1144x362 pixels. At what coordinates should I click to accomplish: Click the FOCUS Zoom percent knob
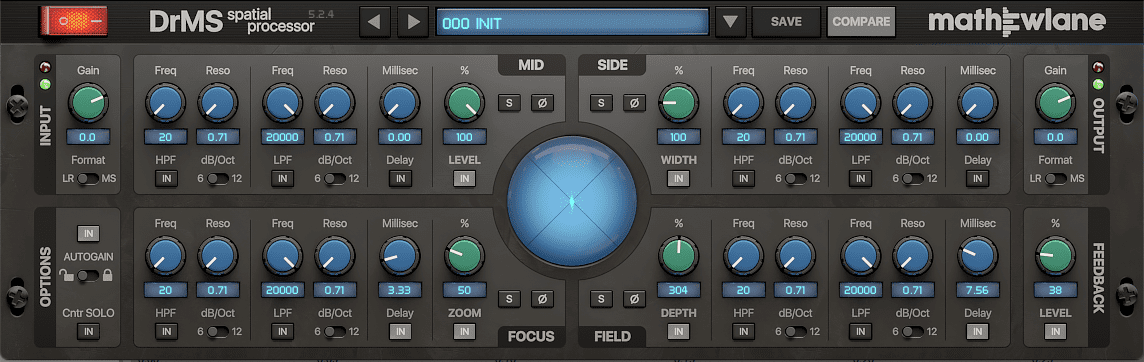[x=465, y=256]
